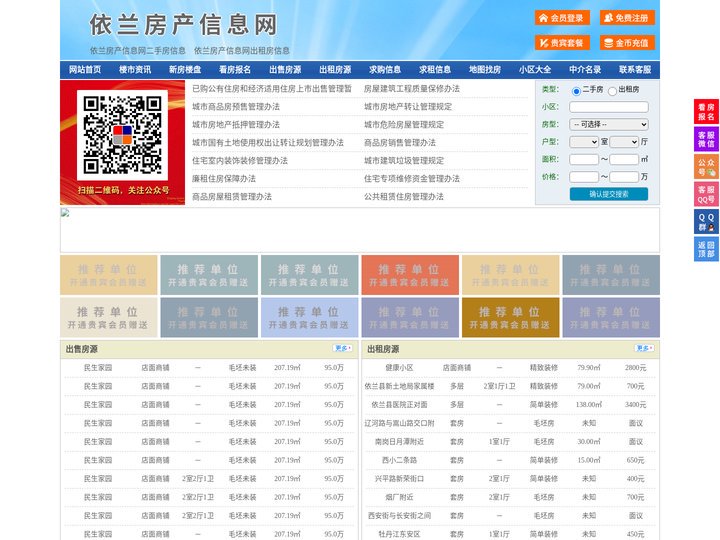720x540 pixels.
Task: Click the minimum 价格 input field
Action: (x=584, y=177)
